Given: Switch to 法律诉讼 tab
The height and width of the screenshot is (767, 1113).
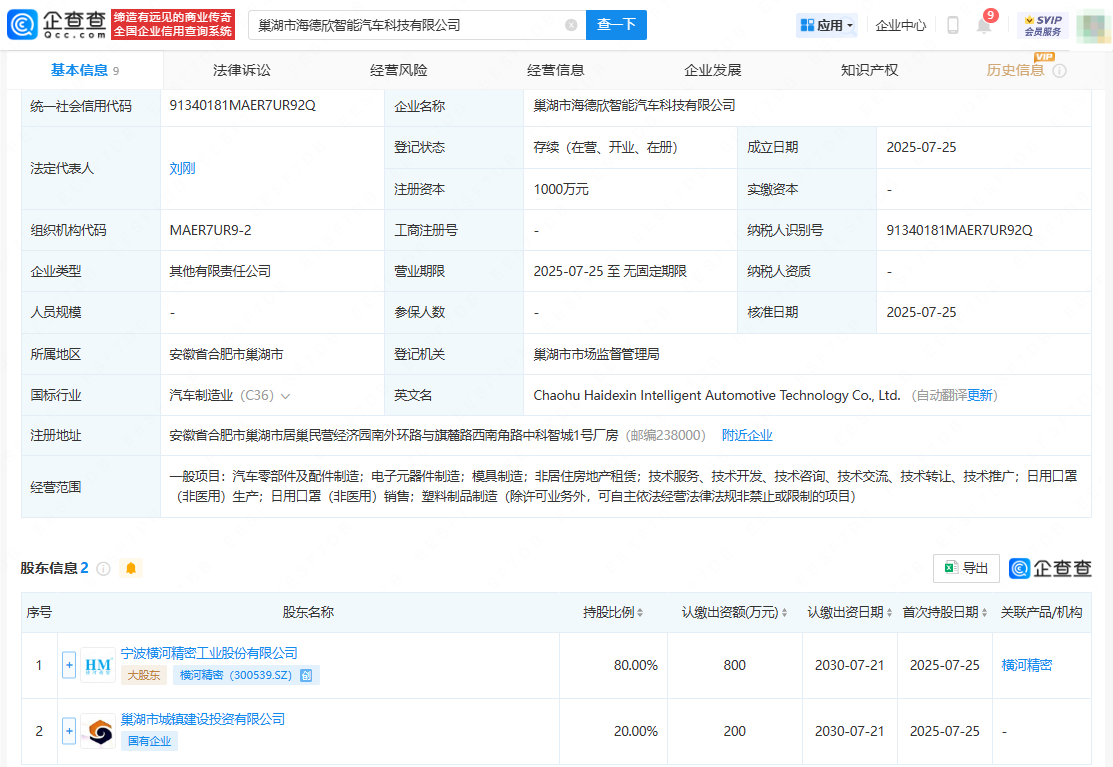Looking at the screenshot, I should pos(241,70).
